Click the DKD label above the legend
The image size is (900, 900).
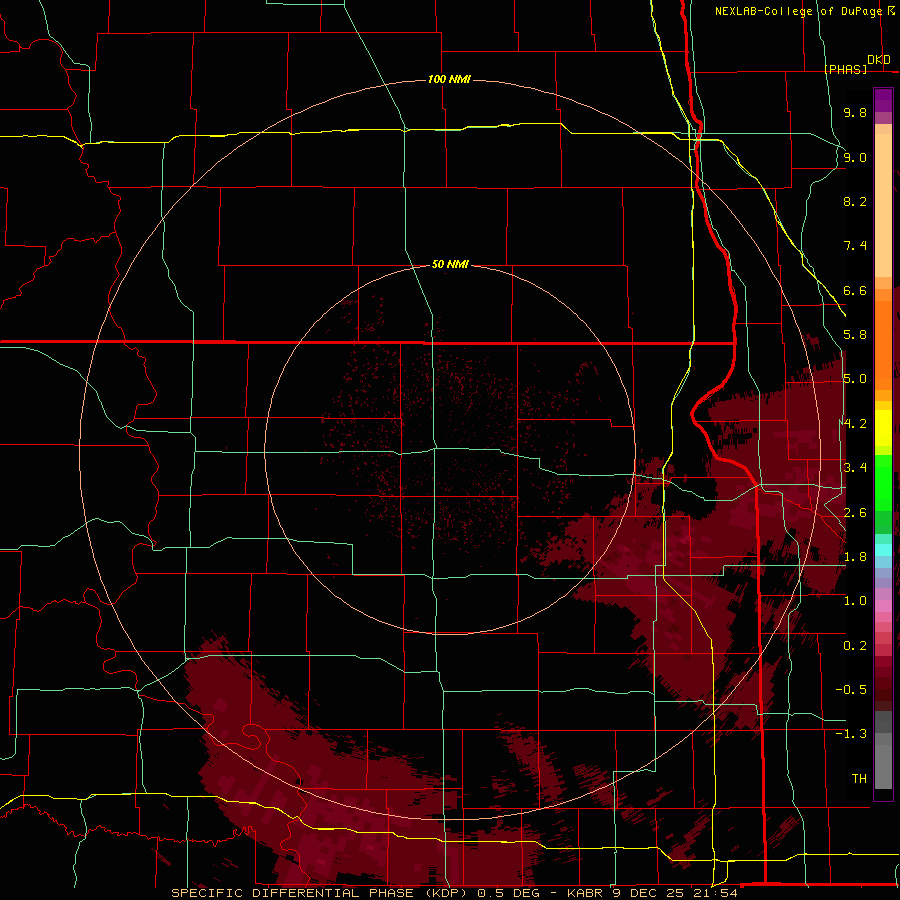(879, 60)
